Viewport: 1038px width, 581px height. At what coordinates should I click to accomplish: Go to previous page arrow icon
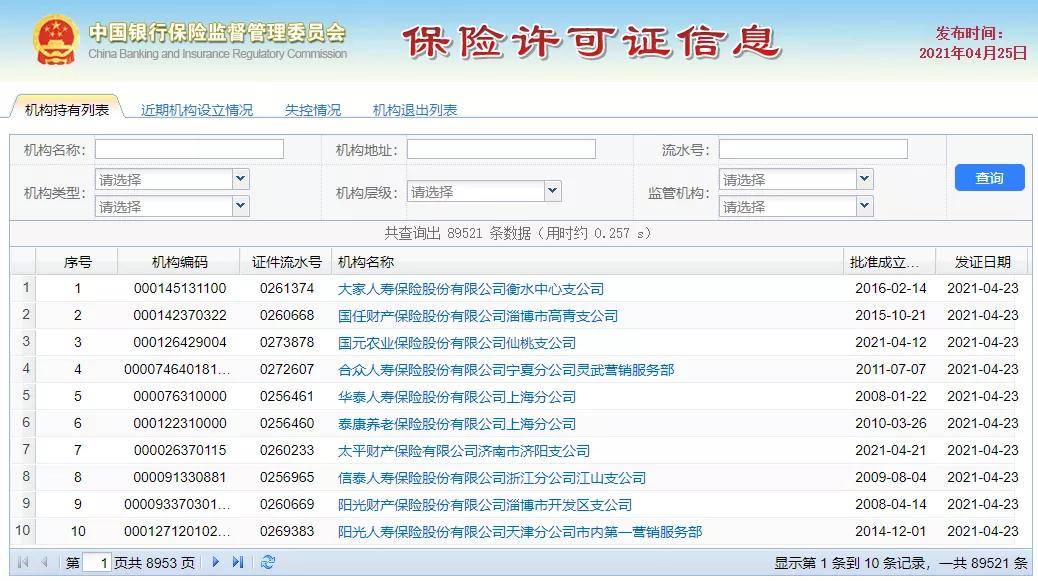pos(44,562)
